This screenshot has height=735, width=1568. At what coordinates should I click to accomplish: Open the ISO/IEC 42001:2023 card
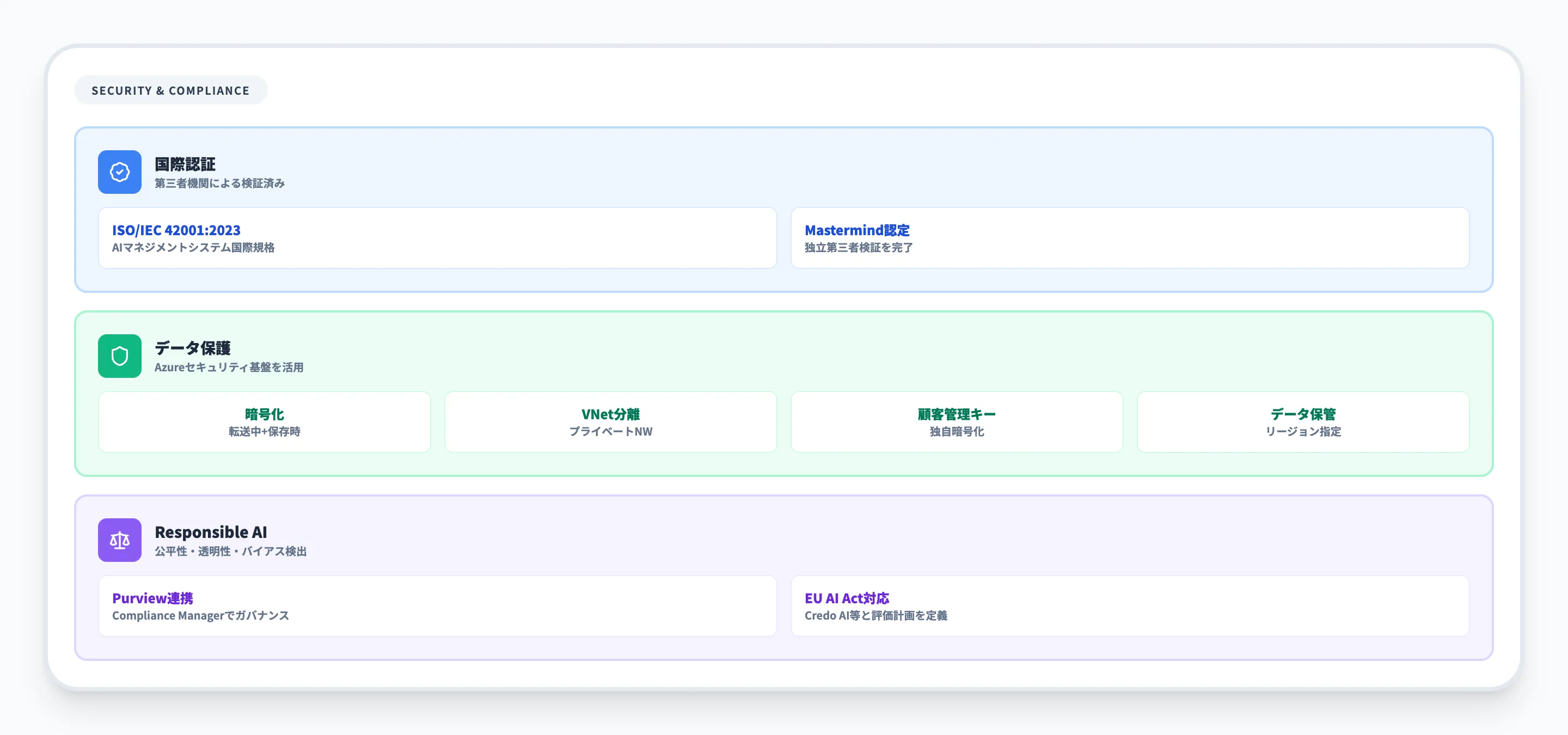click(437, 238)
